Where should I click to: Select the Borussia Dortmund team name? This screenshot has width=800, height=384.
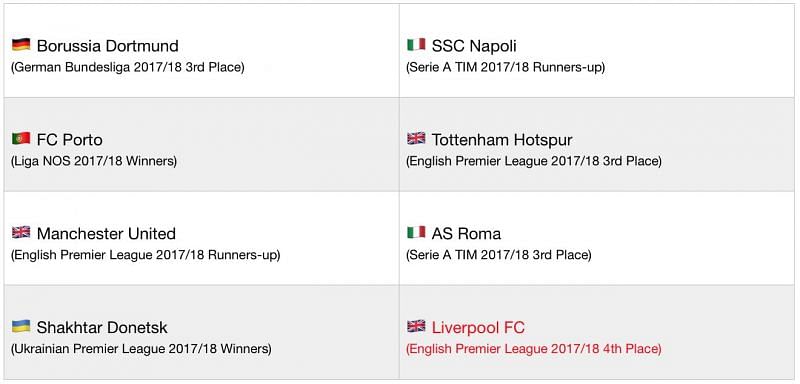(x=108, y=46)
